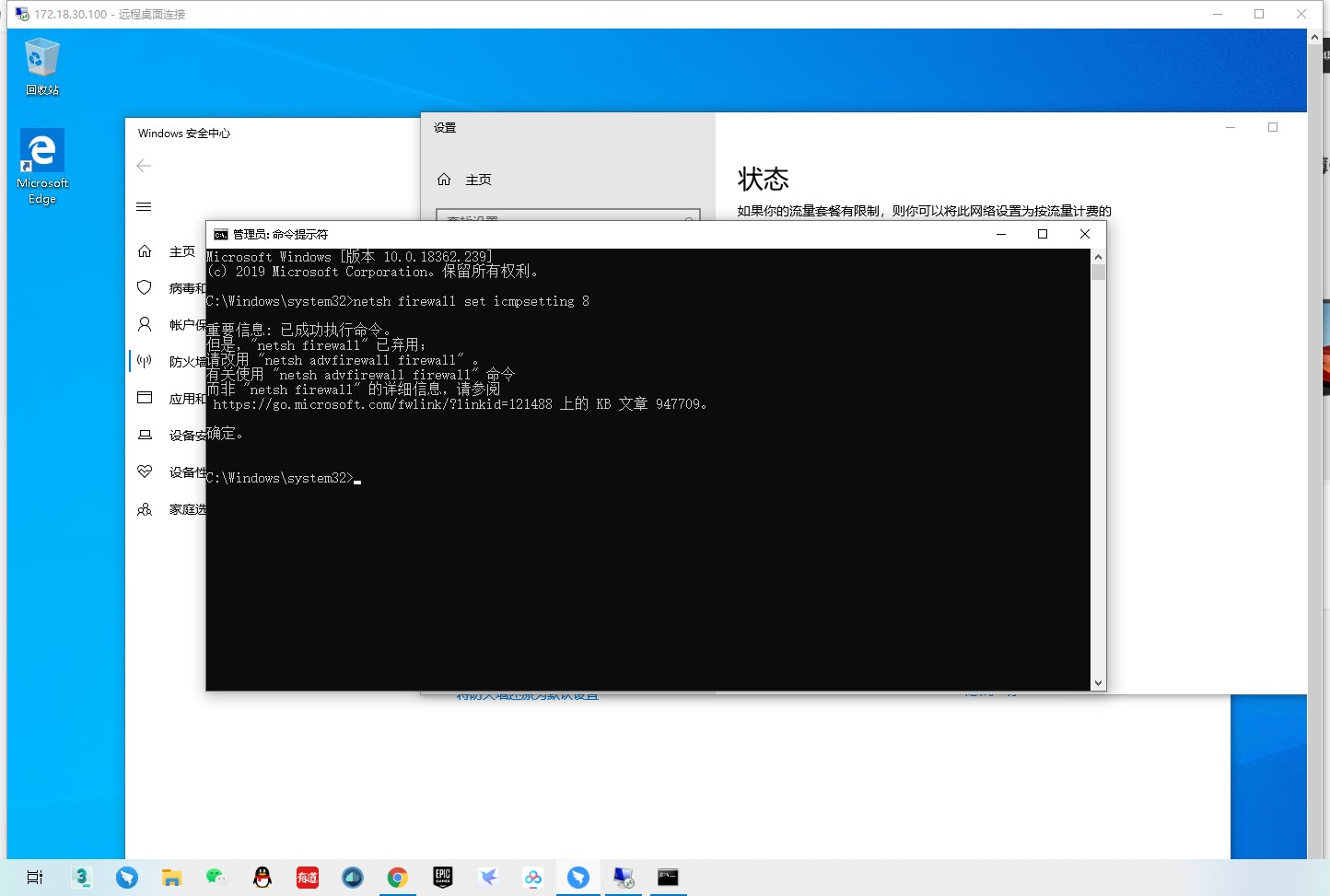Viewport: 1330px width, 896px height.
Task: Open the hamburger menu in Windows Security
Action: pyautogui.click(x=144, y=207)
